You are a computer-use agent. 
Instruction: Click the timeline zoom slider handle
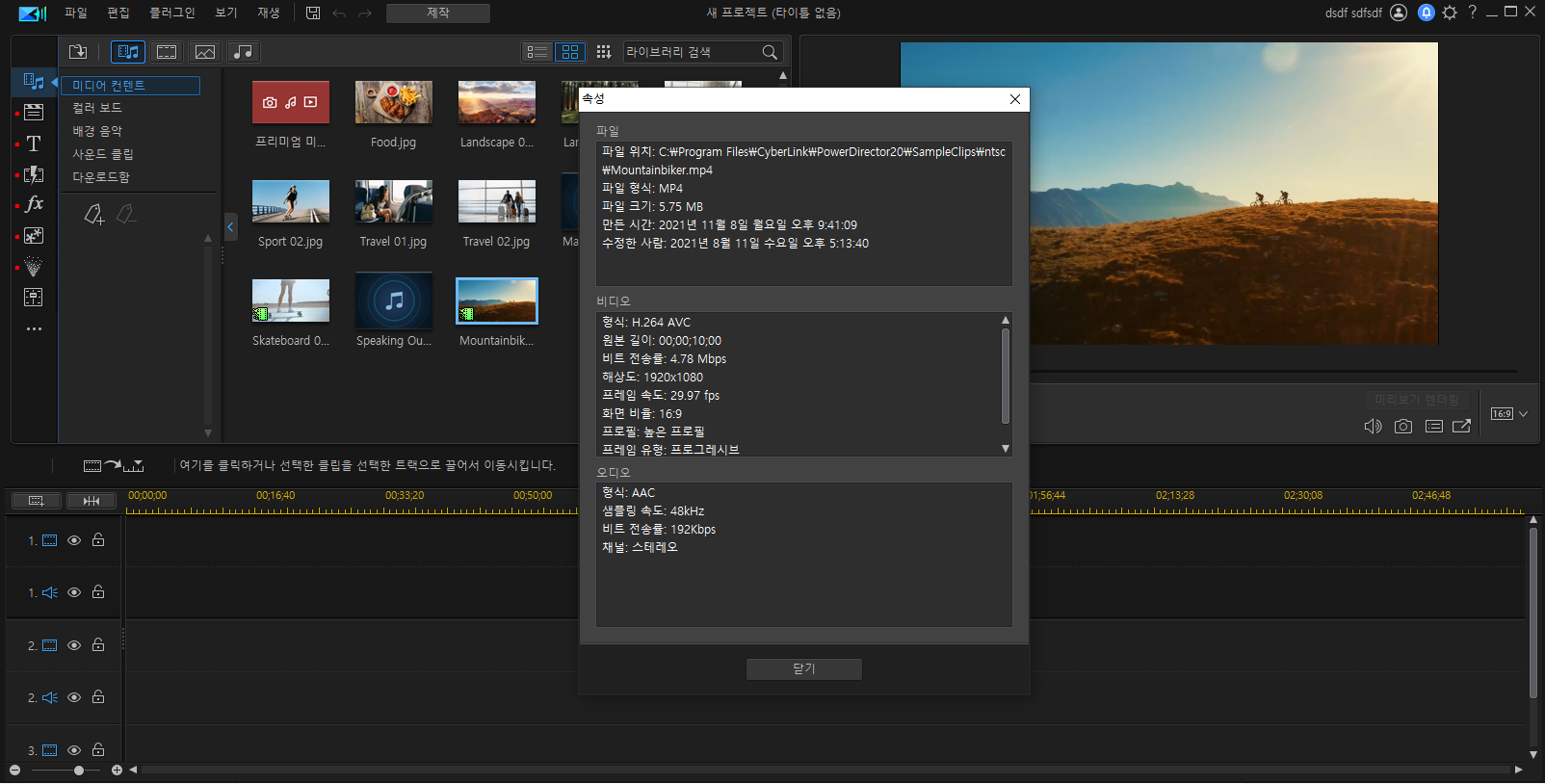click(79, 771)
